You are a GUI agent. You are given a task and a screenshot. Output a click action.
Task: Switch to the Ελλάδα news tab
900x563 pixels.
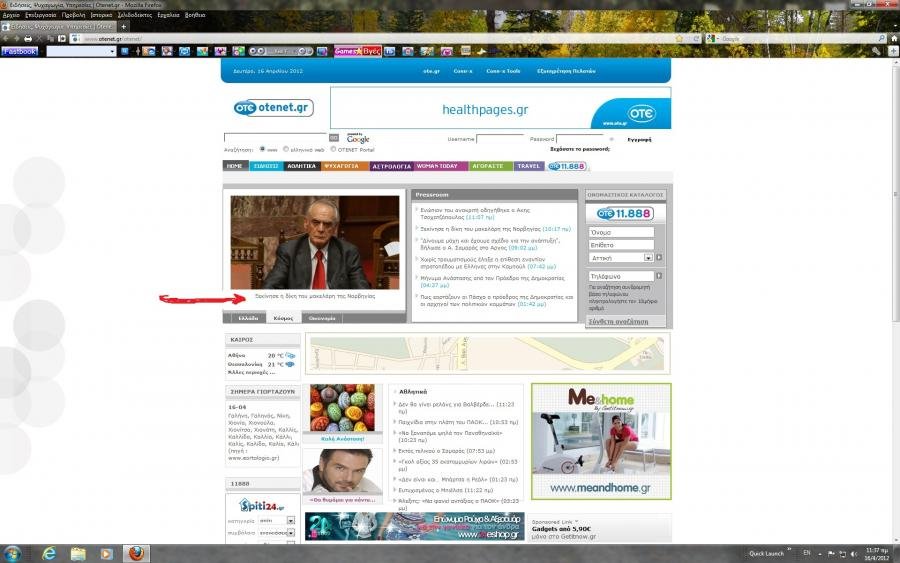click(247, 318)
